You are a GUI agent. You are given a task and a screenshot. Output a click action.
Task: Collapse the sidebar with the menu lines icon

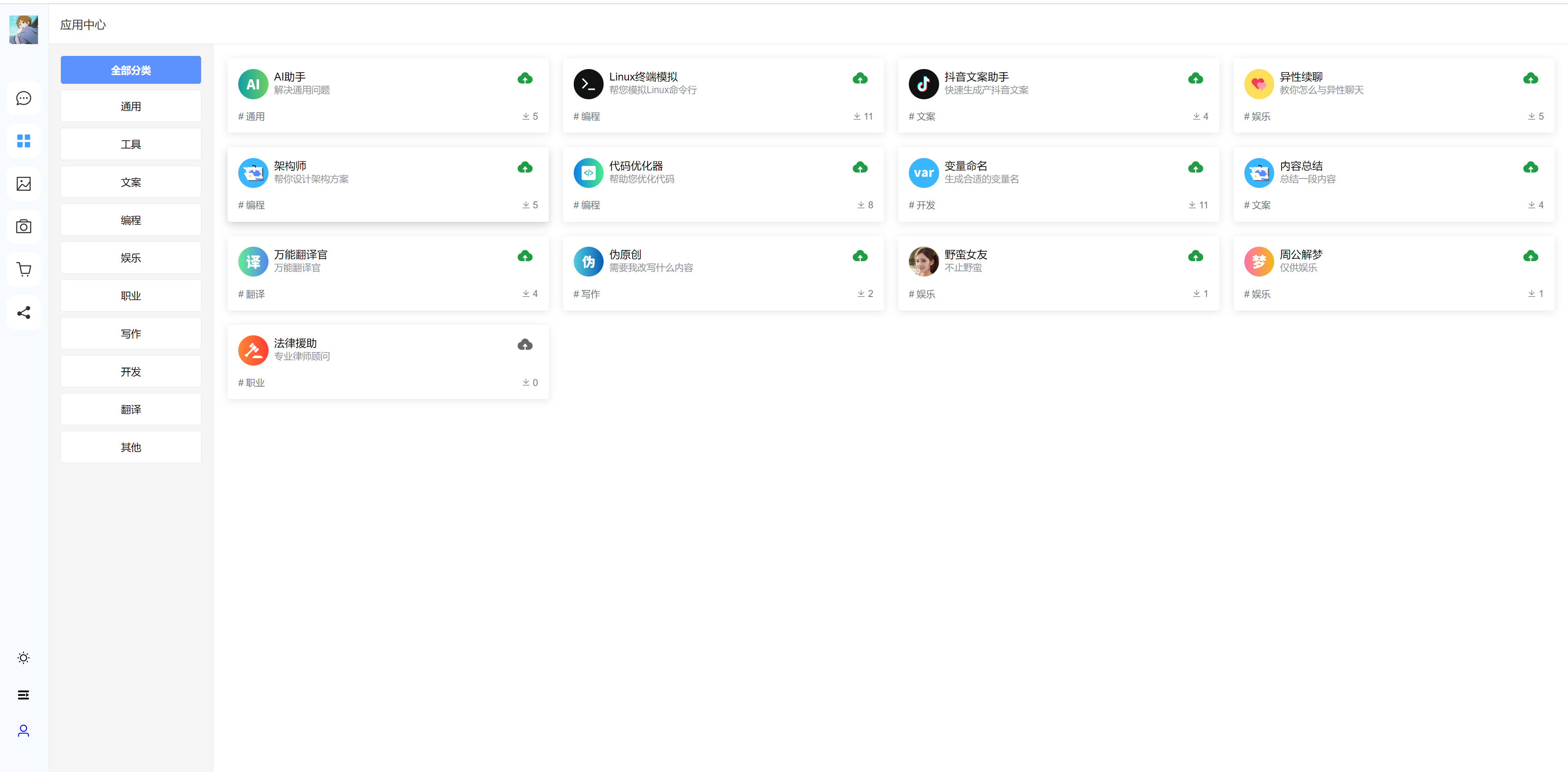tap(24, 695)
